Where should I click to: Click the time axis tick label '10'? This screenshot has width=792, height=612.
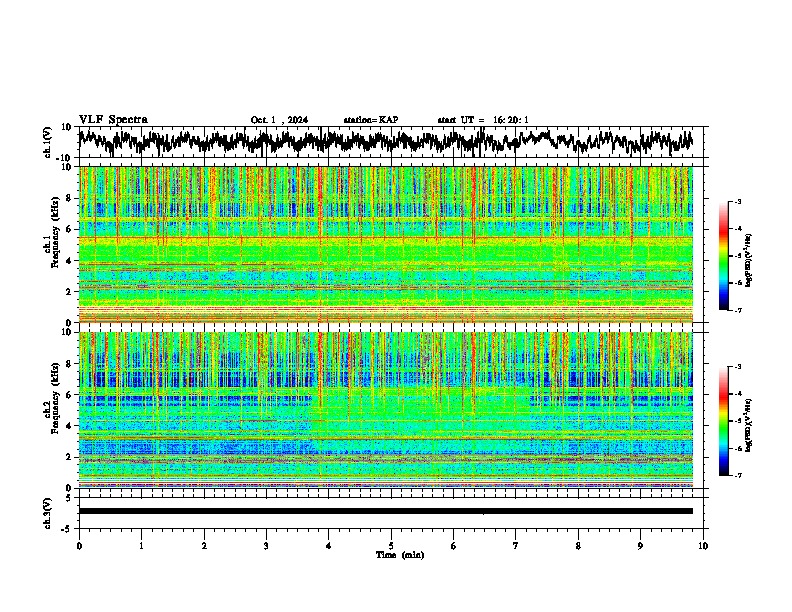click(703, 546)
